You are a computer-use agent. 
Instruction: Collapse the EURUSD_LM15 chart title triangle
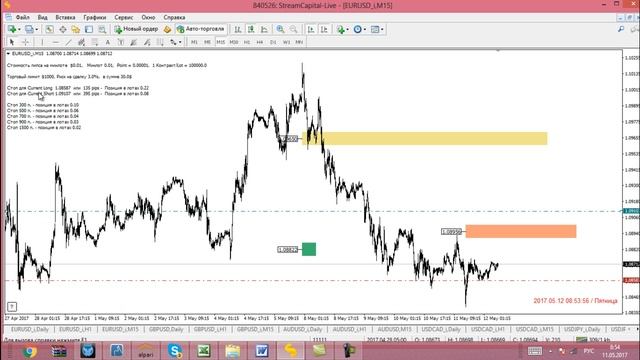click(x=8, y=53)
